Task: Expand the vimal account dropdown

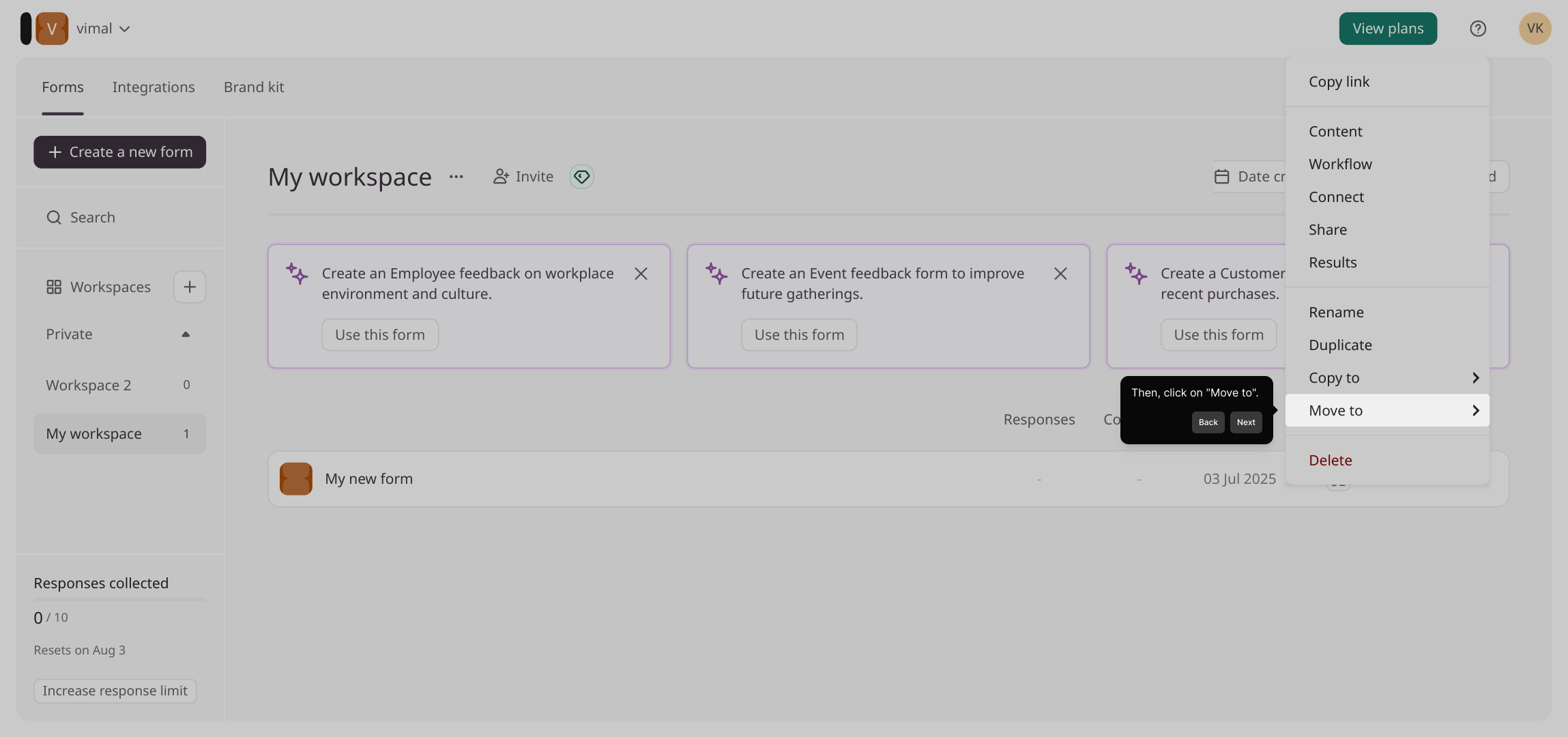Action: pyautogui.click(x=124, y=29)
